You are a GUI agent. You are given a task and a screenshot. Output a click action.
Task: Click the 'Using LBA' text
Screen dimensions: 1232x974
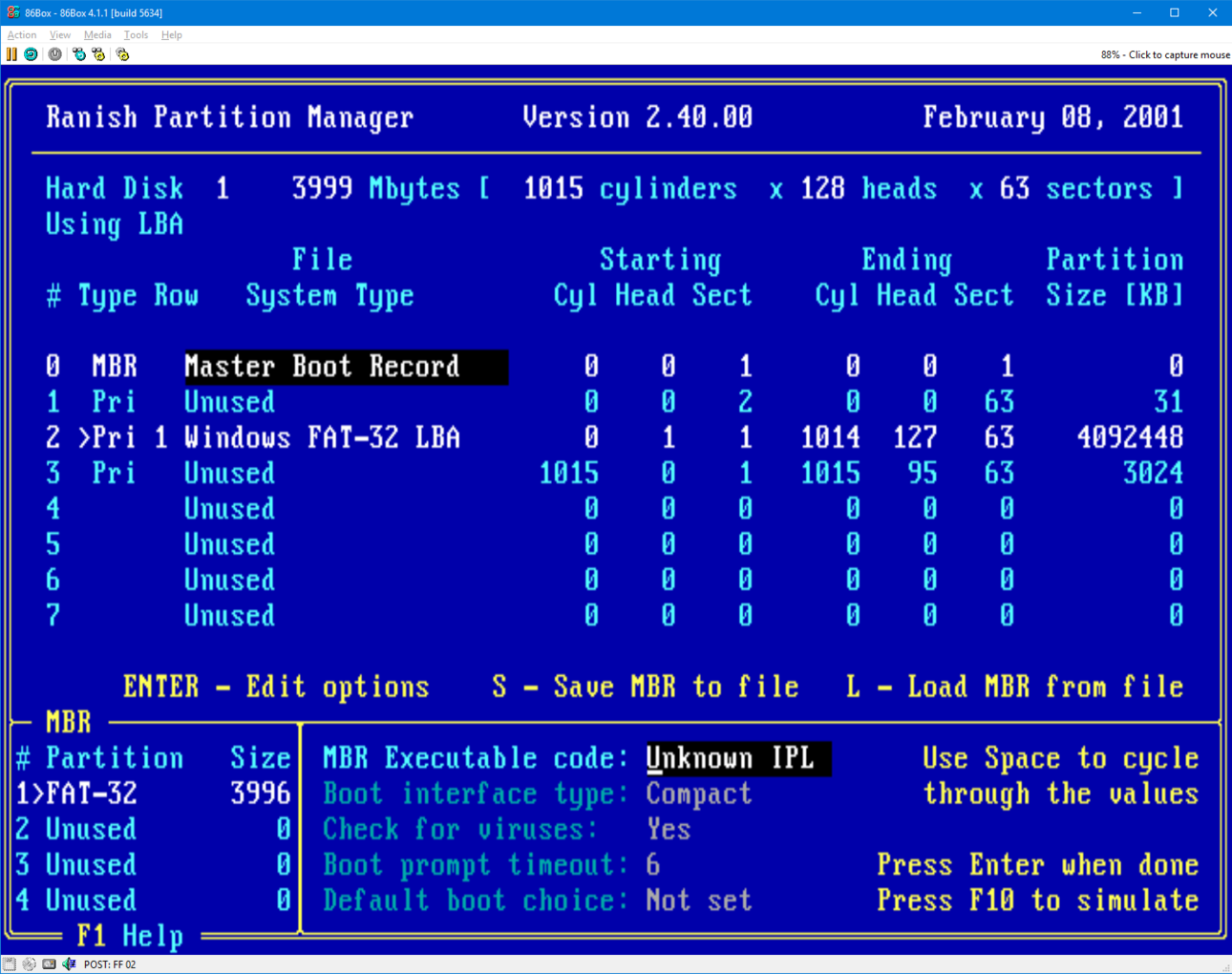[115, 224]
